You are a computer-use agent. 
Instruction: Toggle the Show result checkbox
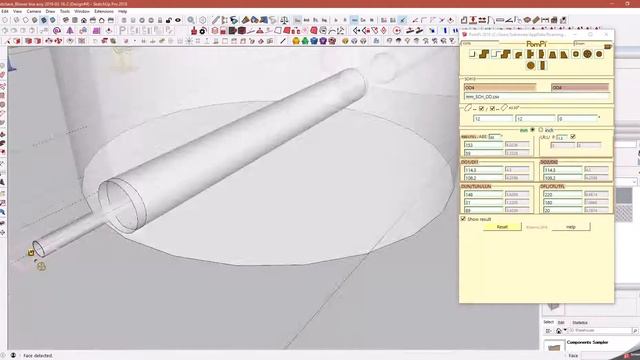click(x=463, y=219)
